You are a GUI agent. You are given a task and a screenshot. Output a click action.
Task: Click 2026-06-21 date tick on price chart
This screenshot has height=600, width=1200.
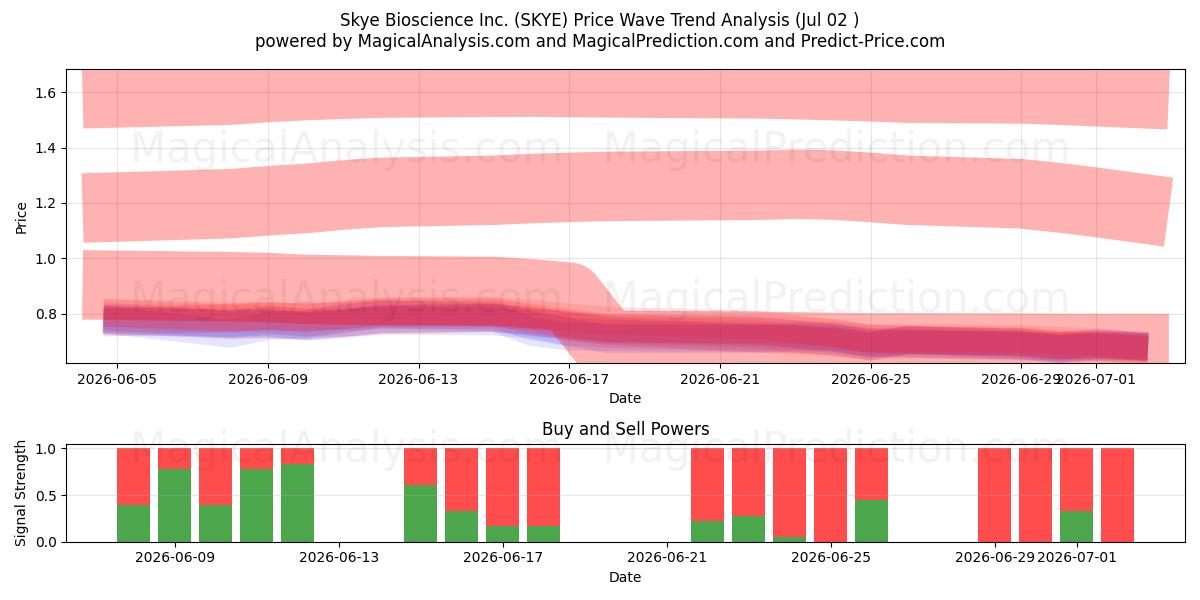[x=720, y=379]
